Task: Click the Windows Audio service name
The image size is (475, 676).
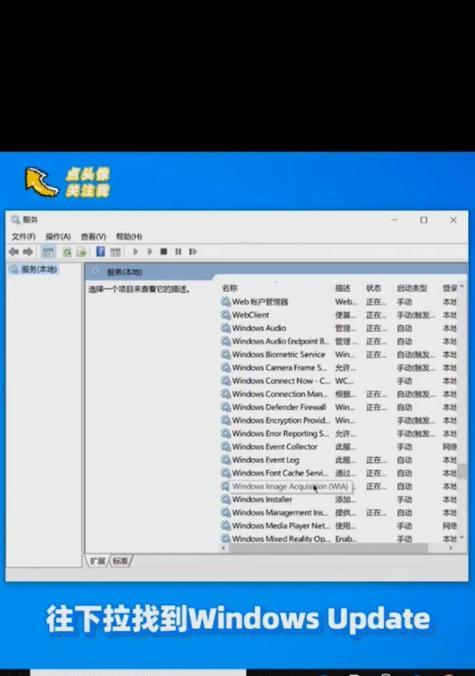Action: [259, 328]
